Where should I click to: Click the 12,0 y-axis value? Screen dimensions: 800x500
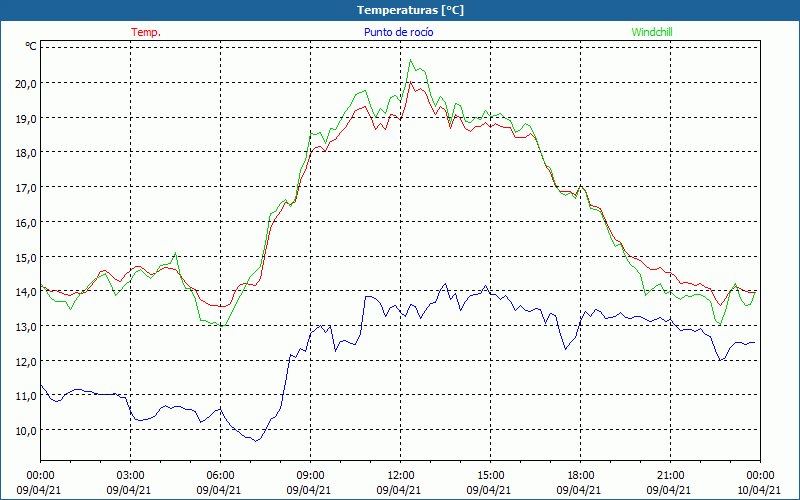tap(26, 361)
